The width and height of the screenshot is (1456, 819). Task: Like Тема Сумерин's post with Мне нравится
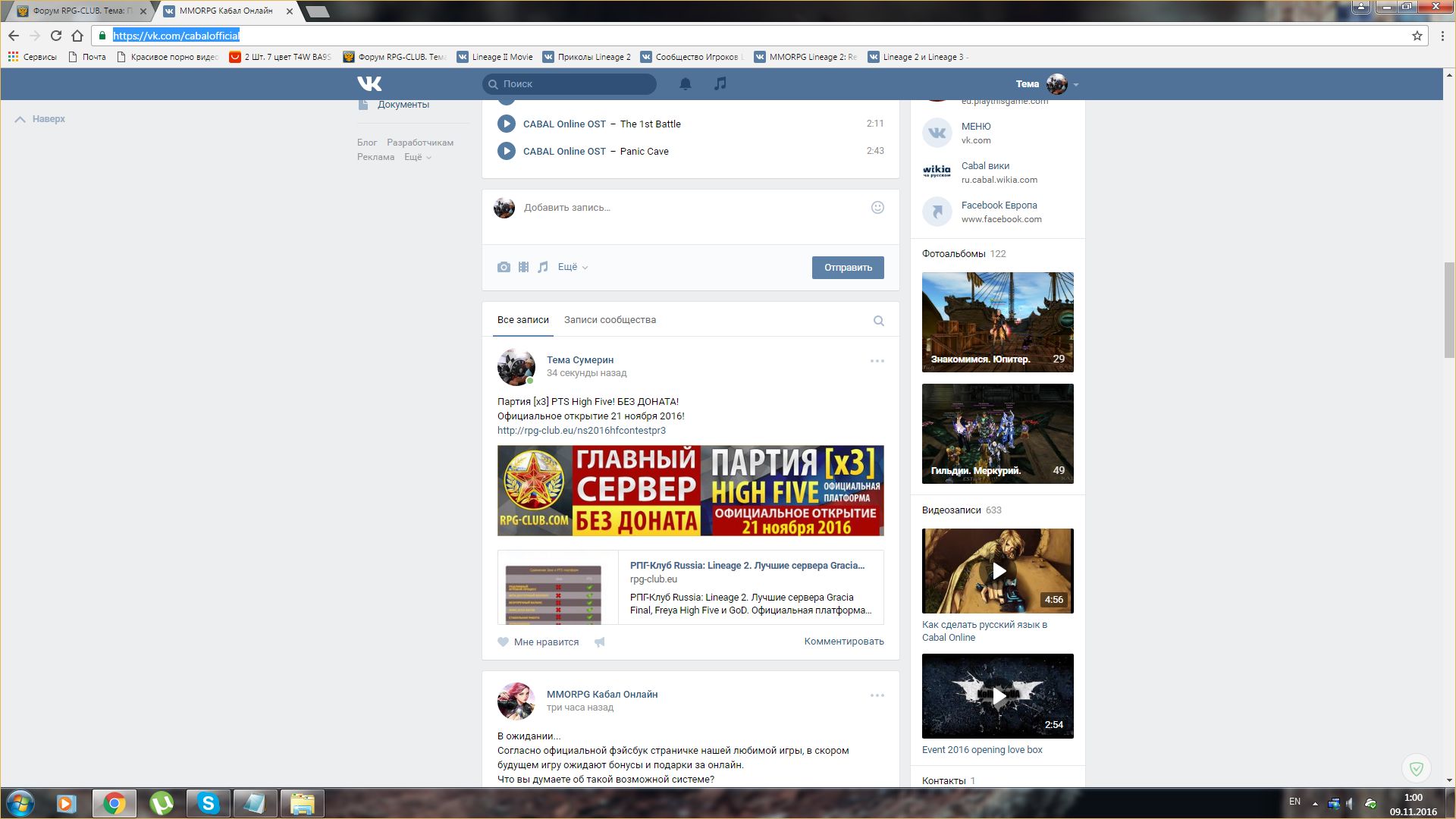(538, 642)
